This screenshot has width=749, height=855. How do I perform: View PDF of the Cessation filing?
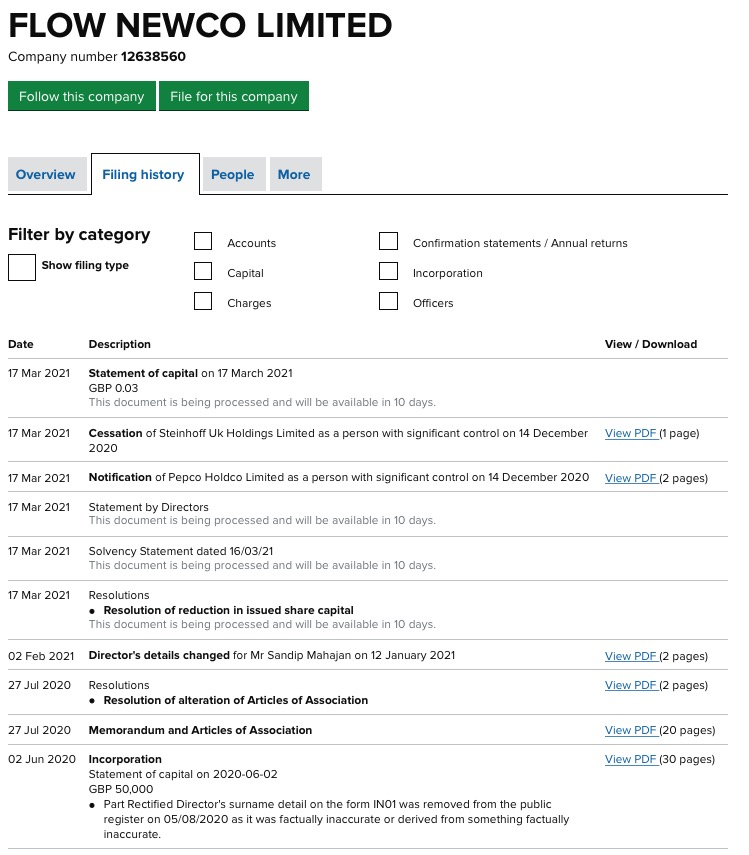629,433
